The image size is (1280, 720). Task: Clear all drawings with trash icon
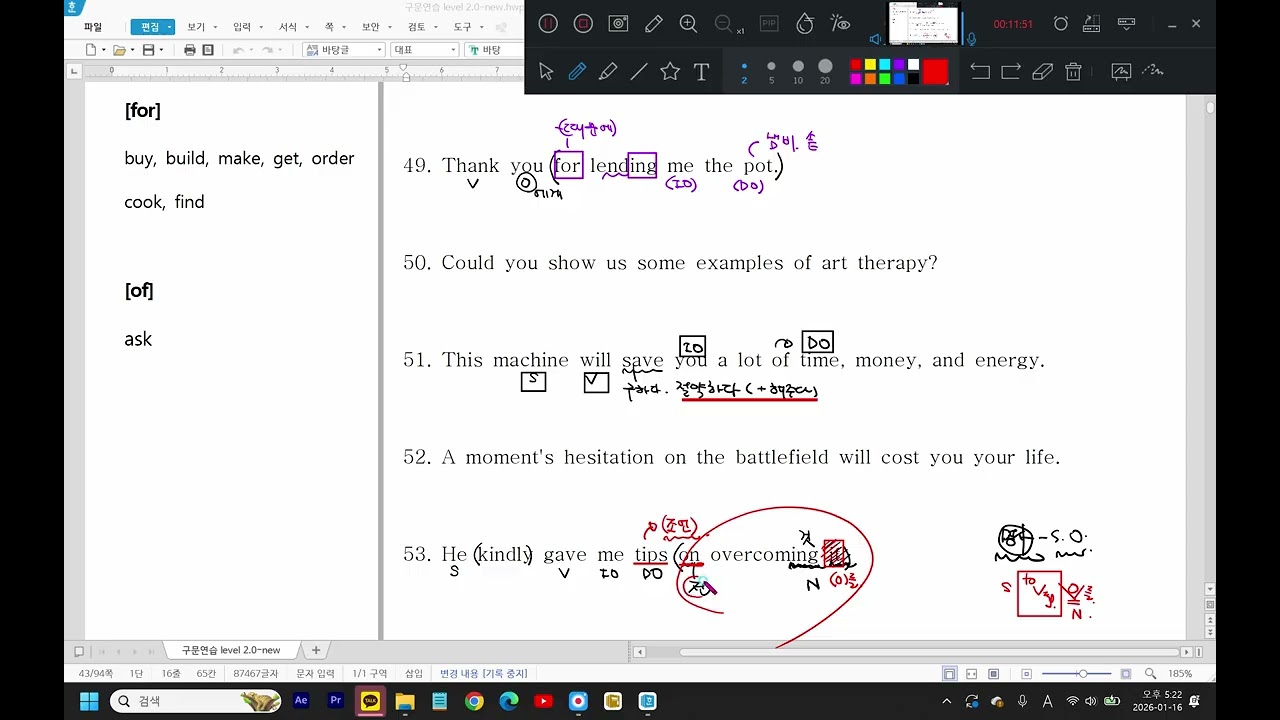click(1073, 71)
